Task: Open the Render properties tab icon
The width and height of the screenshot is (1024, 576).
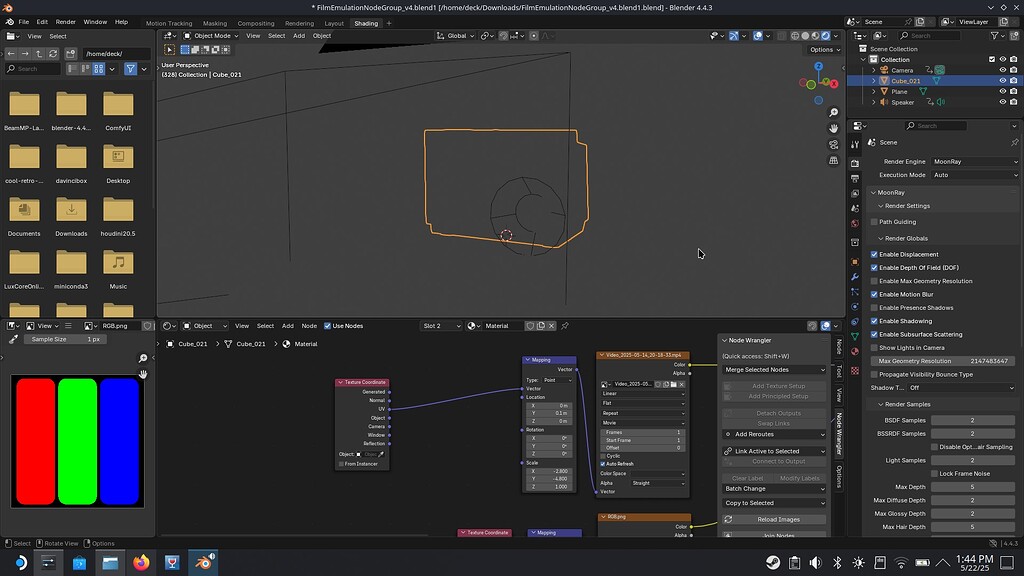Action: (855, 163)
